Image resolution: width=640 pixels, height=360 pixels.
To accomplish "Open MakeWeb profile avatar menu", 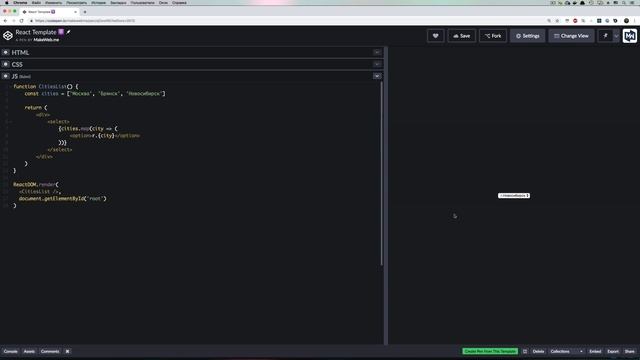I will pyautogui.click(x=630, y=36).
